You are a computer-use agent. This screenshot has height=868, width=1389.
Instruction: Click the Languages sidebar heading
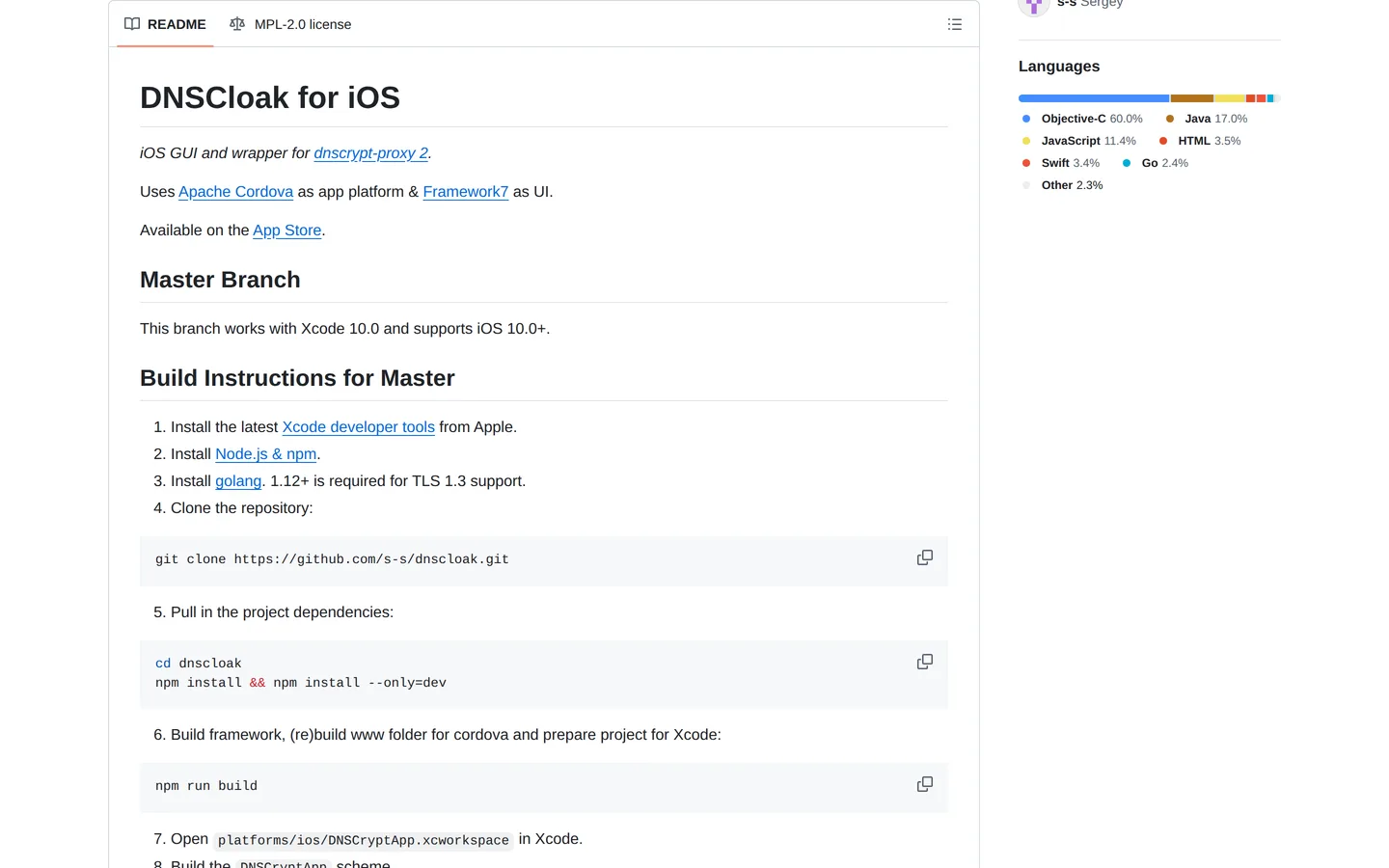click(1059, 67)
